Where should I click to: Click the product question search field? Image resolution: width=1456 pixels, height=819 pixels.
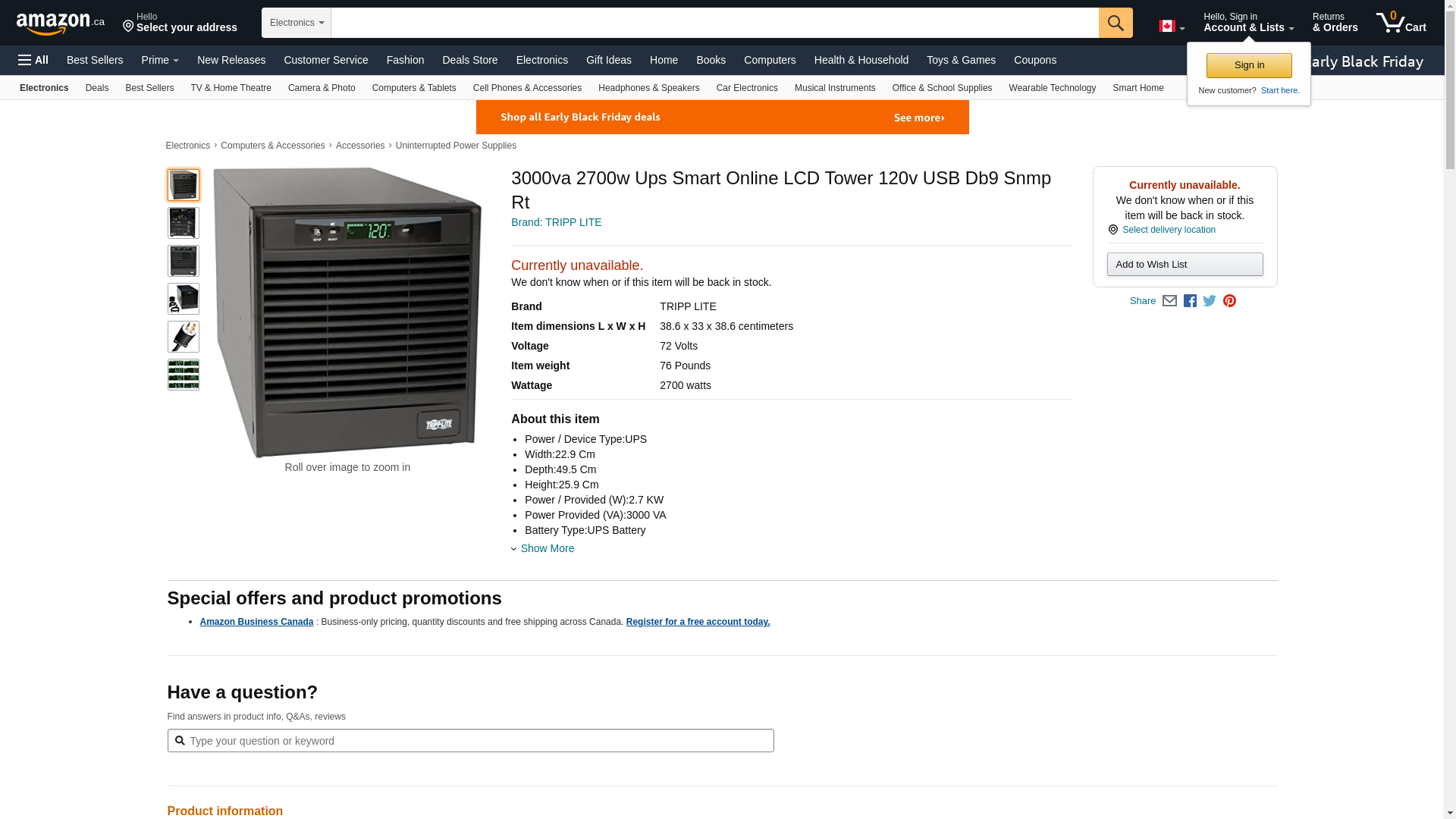(x=470, y=741)
